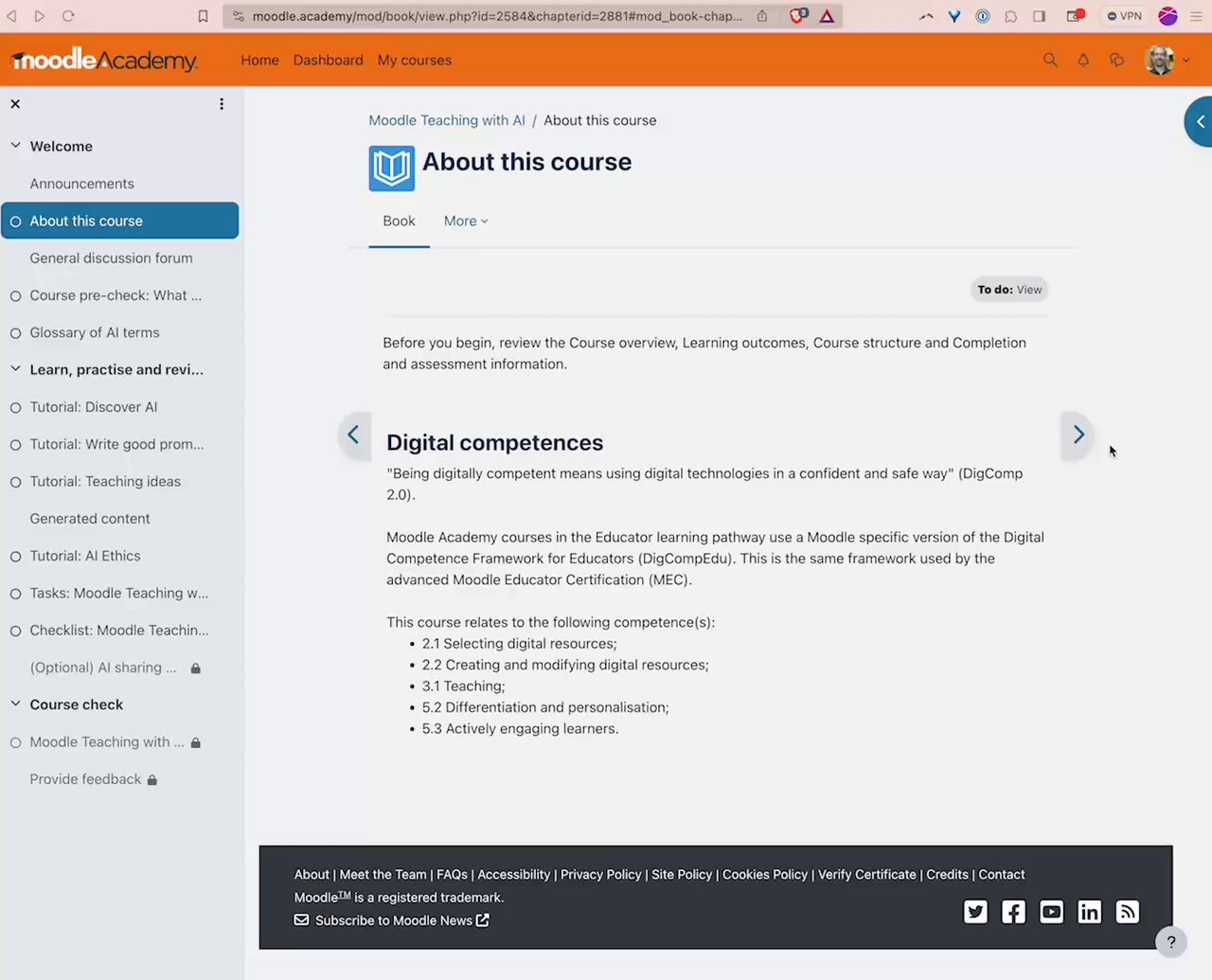
Task: Open Dashboard in top navigation
Action: coord(328,60)
